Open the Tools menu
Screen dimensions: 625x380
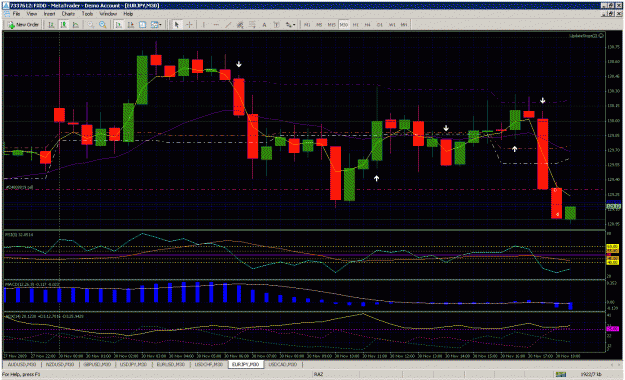[87, 14]
